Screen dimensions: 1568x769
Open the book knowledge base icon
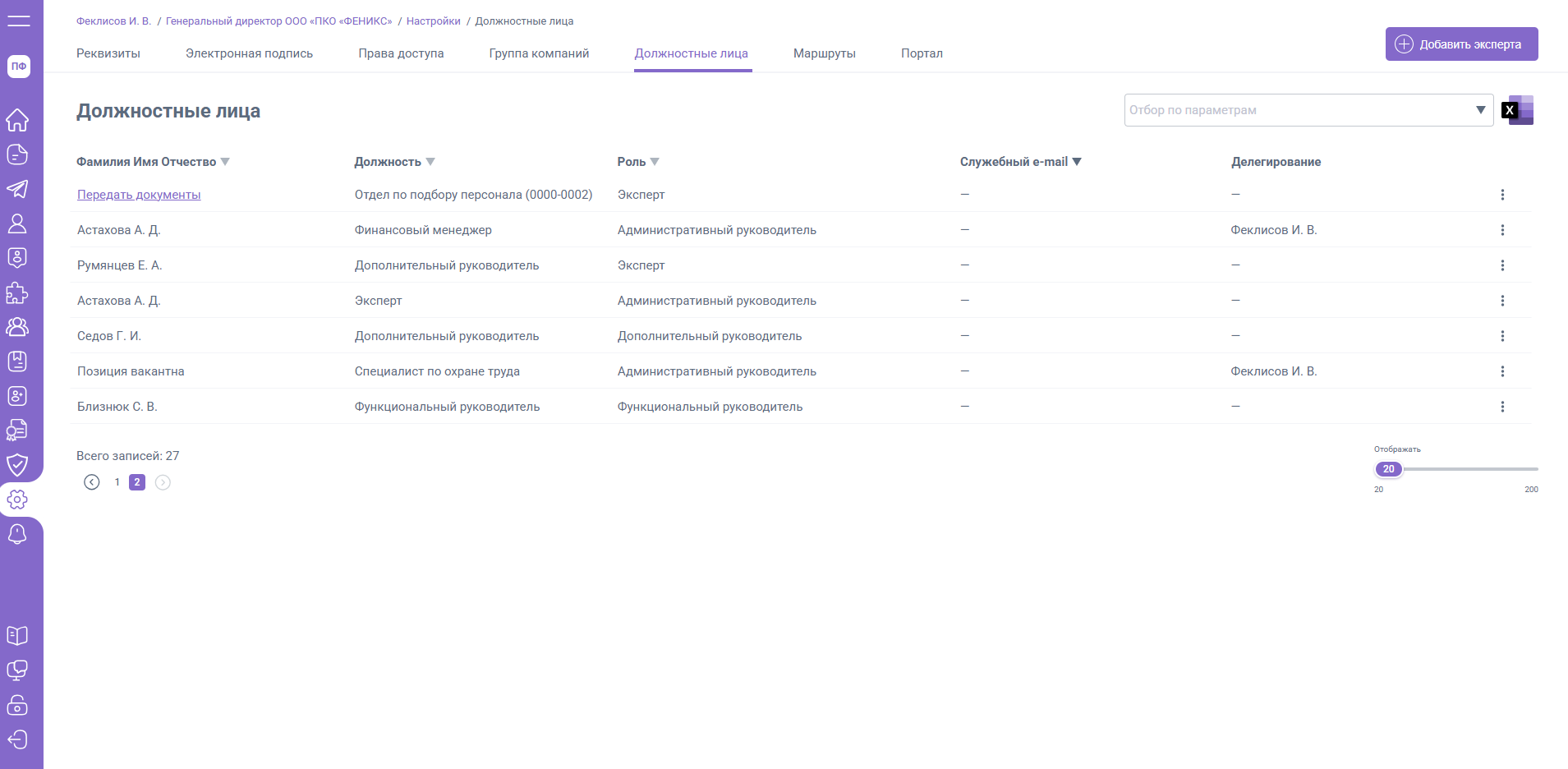17,636
